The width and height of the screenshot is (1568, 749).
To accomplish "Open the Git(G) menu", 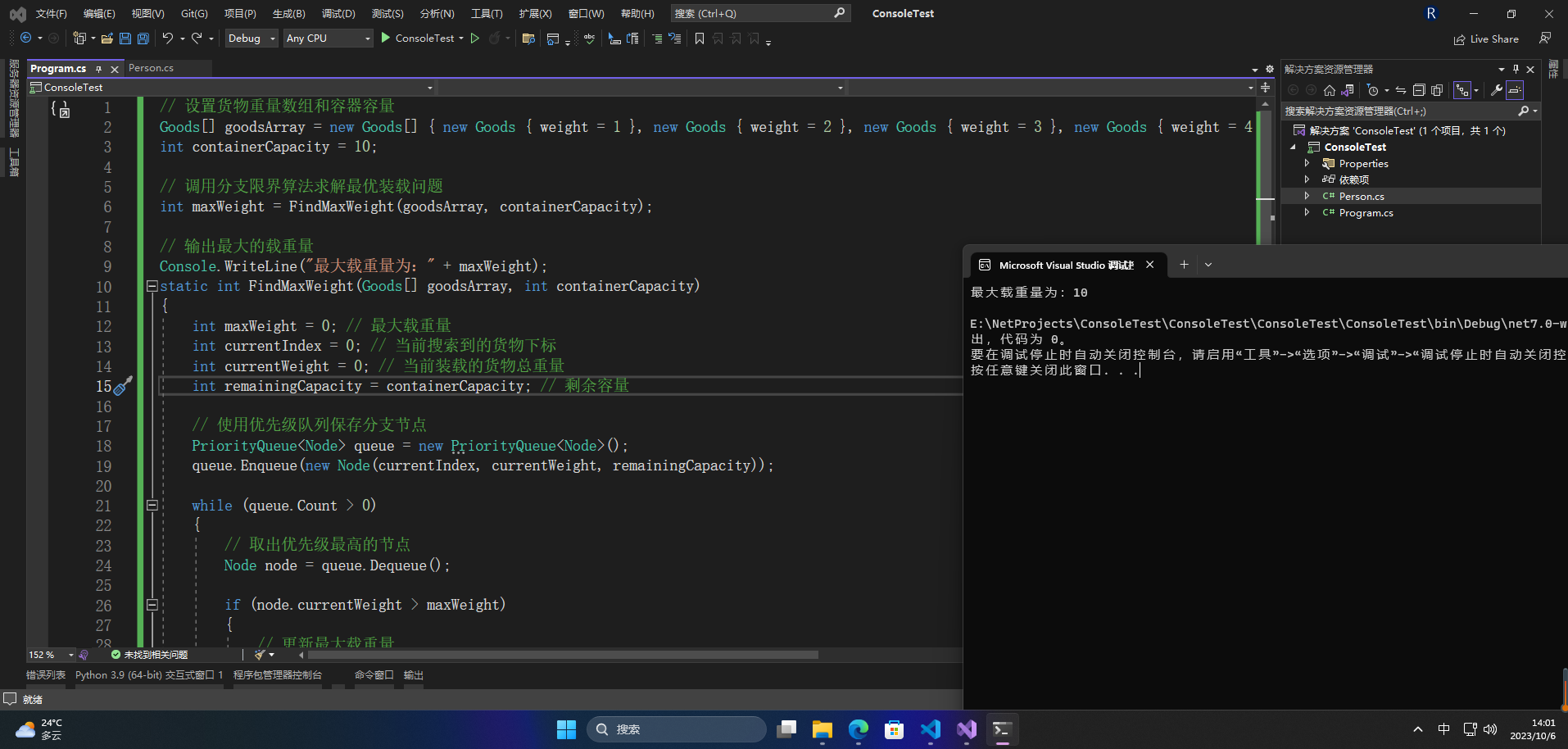I will (x=194, y=14).
